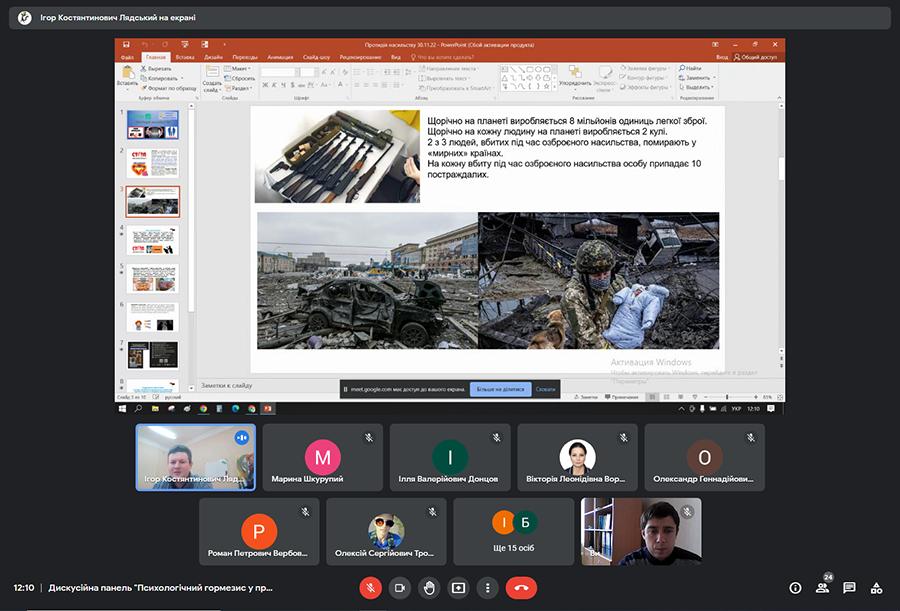Collapse the ribbon chevron
Screen dimensions: 900x611
[780, 98]
